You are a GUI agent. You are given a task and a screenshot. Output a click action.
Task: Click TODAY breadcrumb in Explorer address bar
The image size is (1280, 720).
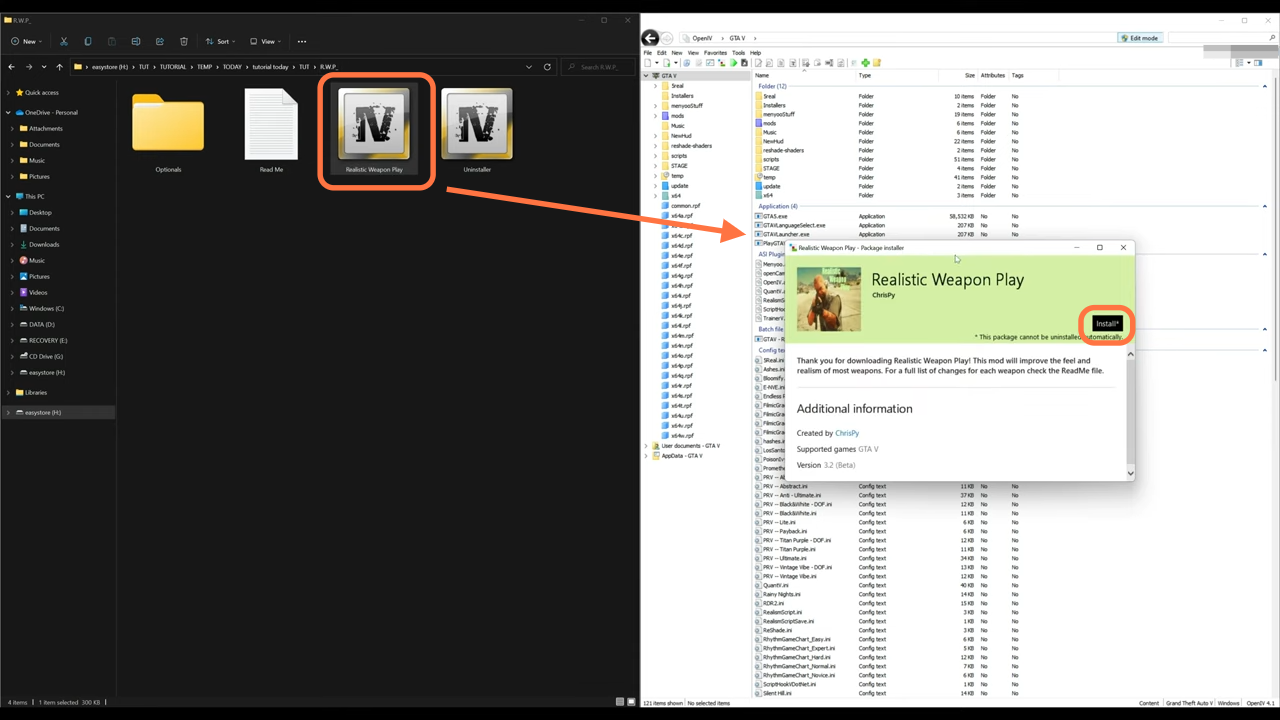click(x=232, y=67)
